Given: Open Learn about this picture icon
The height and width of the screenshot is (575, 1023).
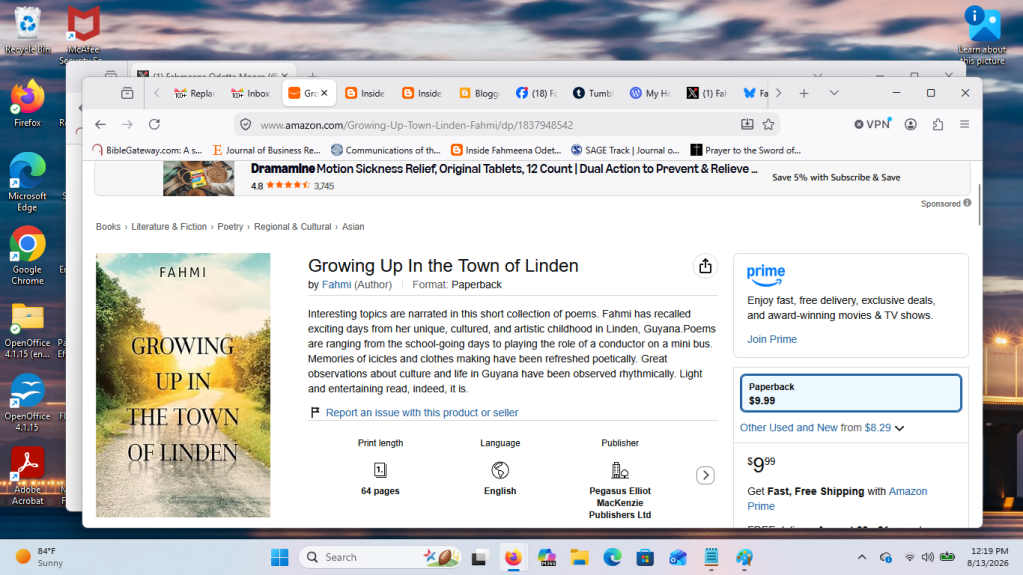Looking at the screenshot, I should pos(982,36).
